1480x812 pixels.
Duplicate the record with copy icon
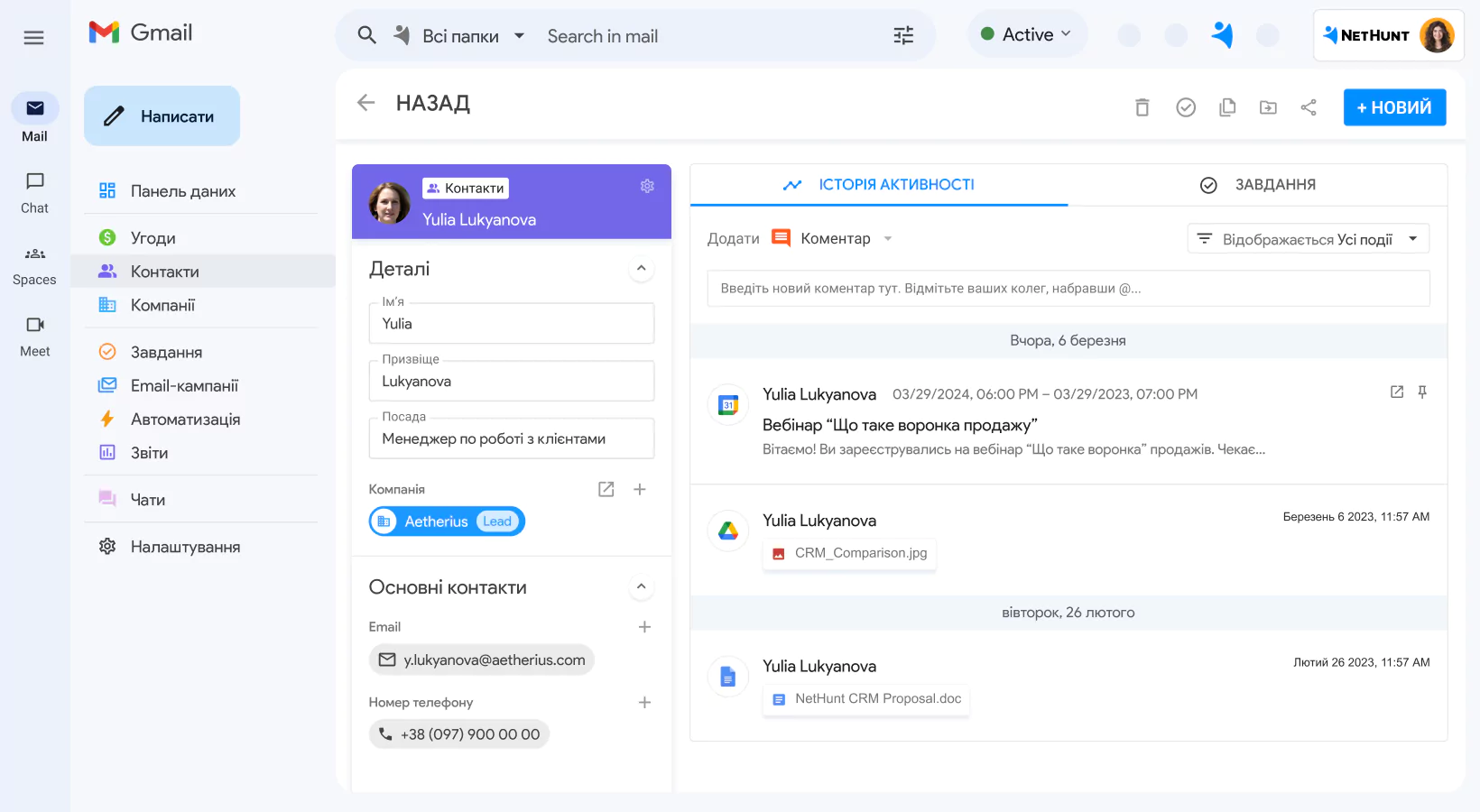[x=1227, y=107]
